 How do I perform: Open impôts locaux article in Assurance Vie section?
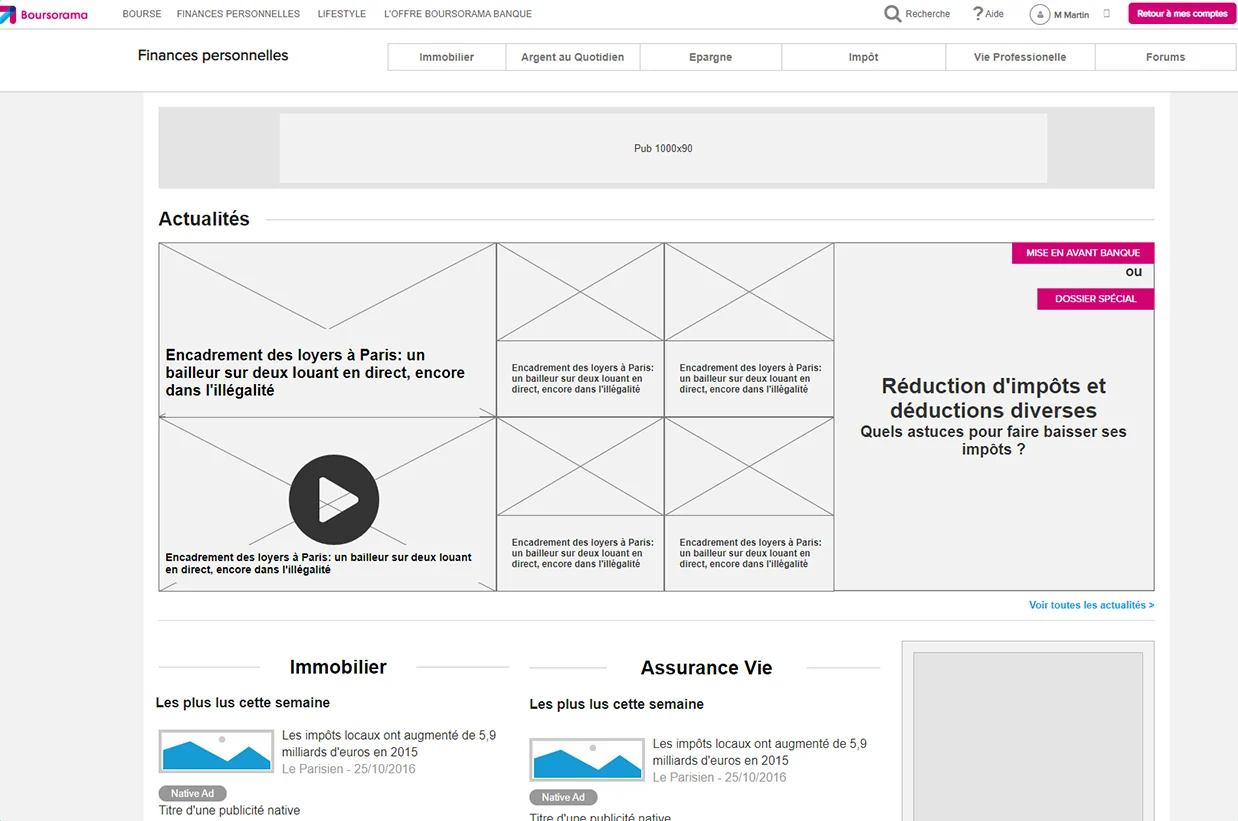pyautogui.click(x=760, y=752)
